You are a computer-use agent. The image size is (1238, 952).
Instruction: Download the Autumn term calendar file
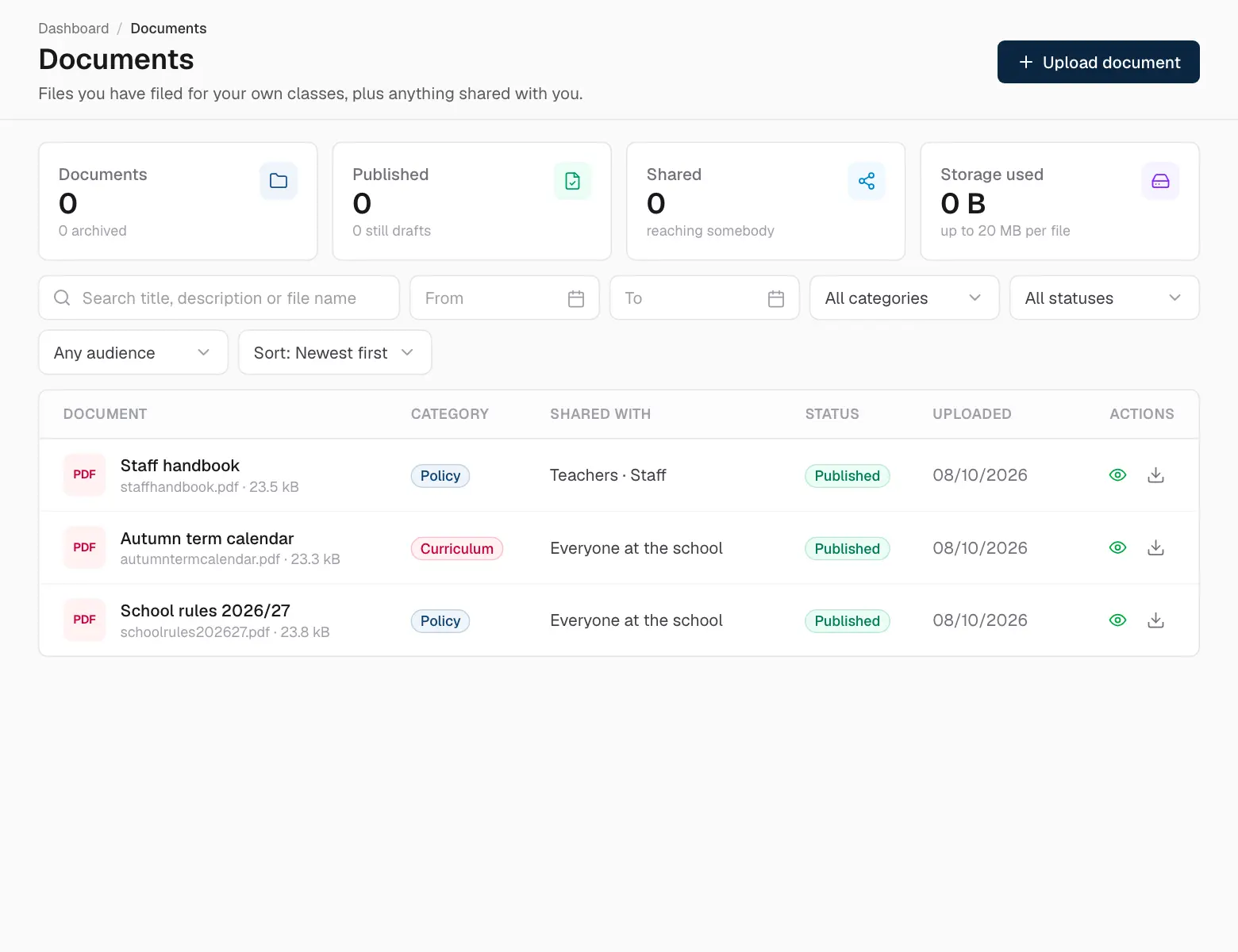click(x=1156, y=547)
